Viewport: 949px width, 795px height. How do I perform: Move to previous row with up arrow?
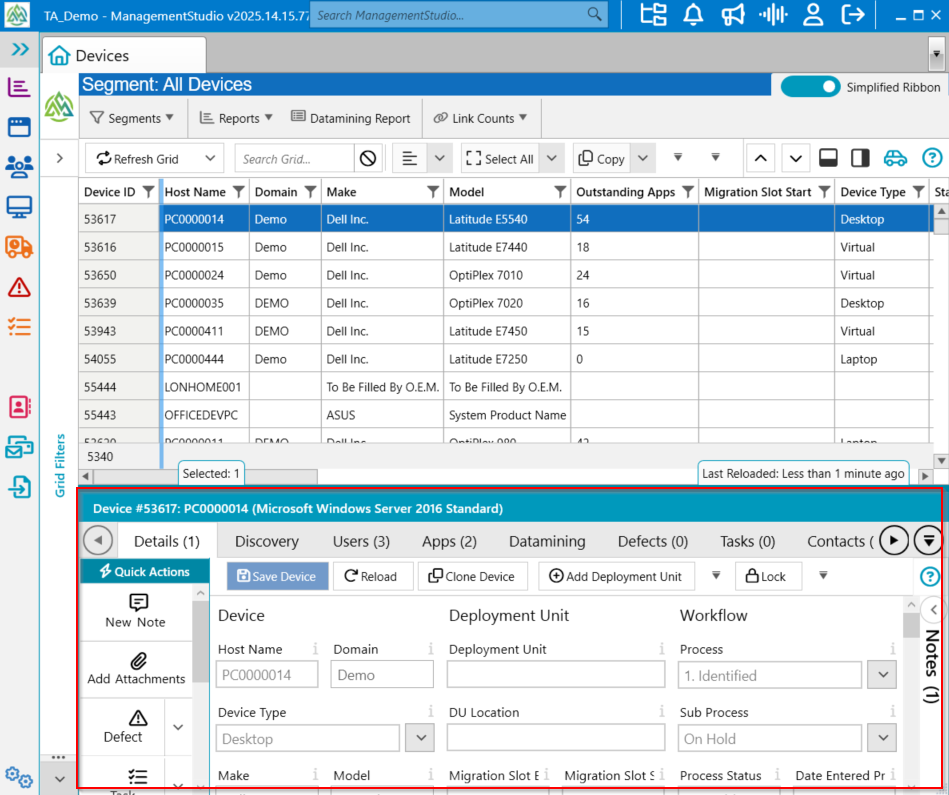point(761,159)
